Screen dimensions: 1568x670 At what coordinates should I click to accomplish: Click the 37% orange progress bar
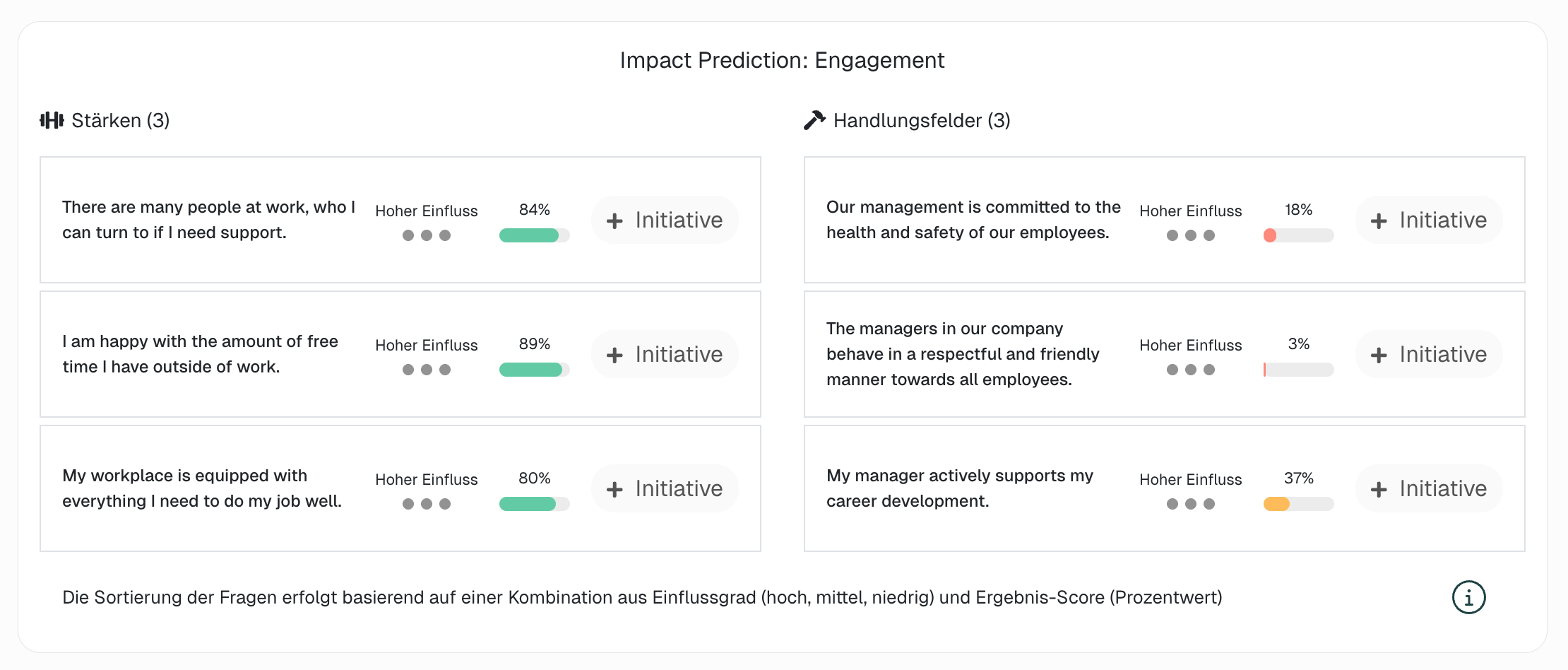[1298, 504]
